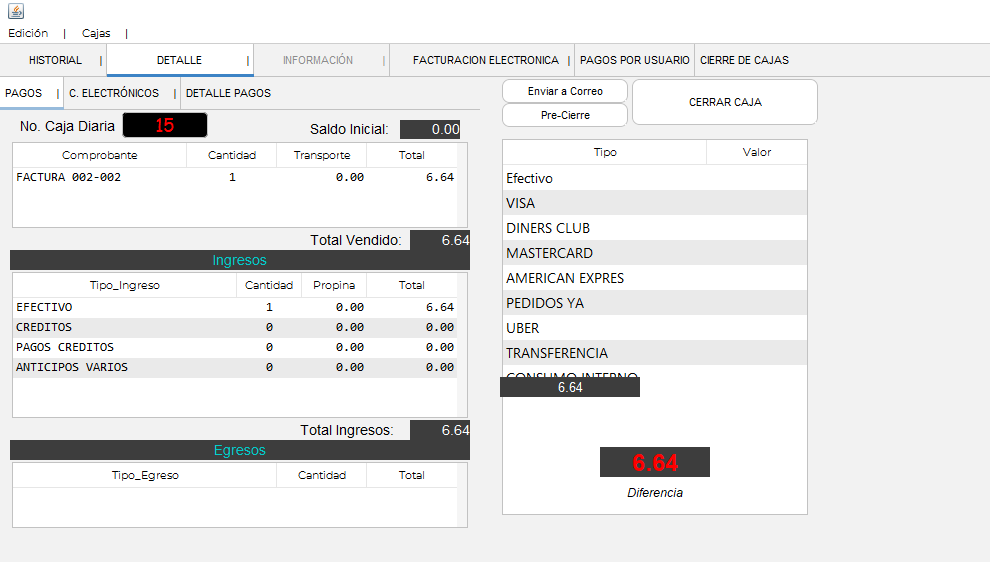990x562 pixels.
Task: Select the DETALLE tab
Action: [179, 60]
